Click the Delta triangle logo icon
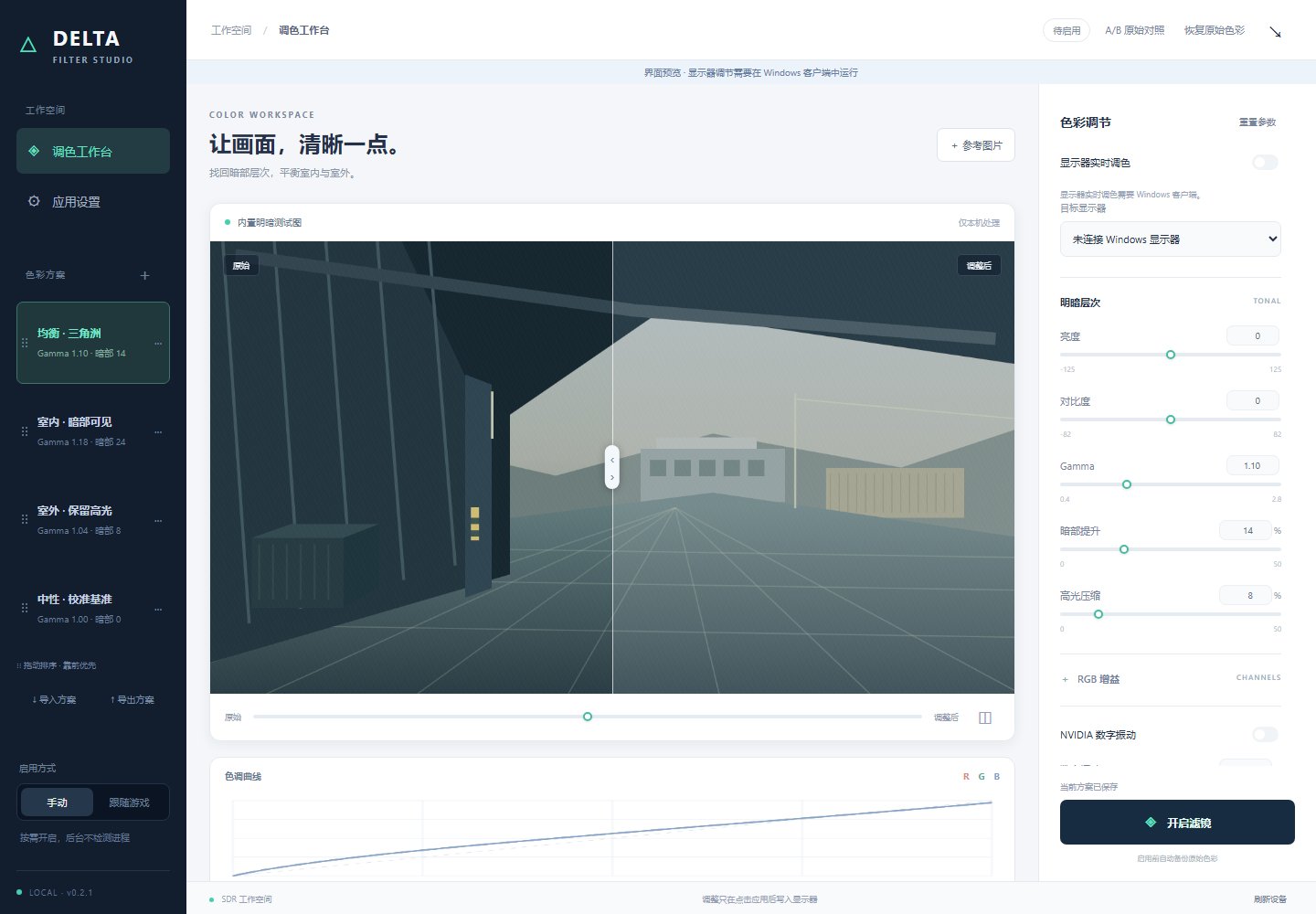This screenshot has height=914, width=1316. 28,44
